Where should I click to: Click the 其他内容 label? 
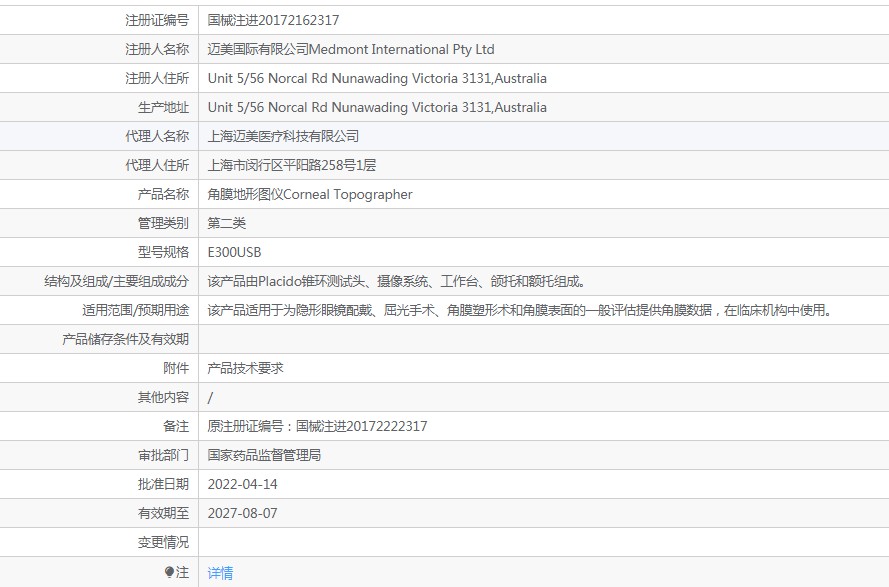click(x=163, y=397)
